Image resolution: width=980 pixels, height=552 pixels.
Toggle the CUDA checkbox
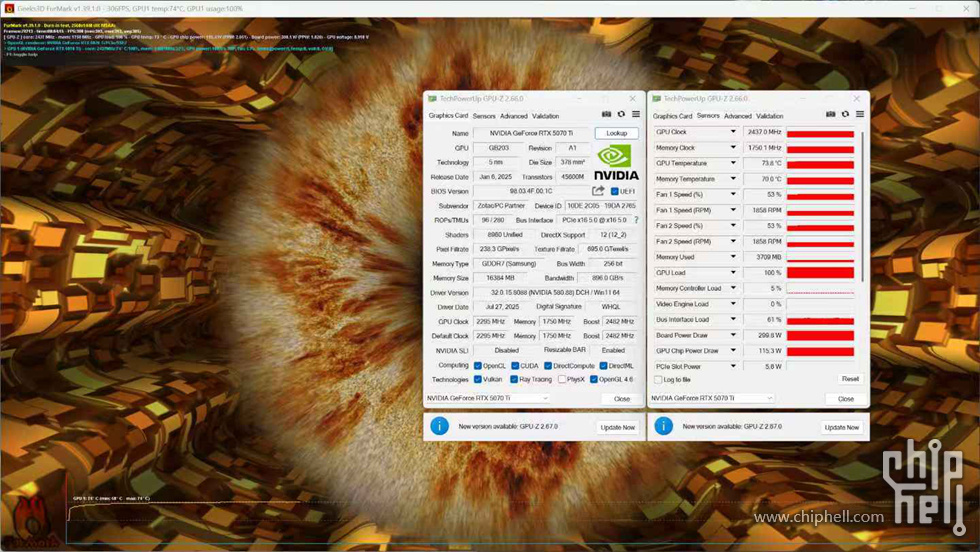pos(515,366)
